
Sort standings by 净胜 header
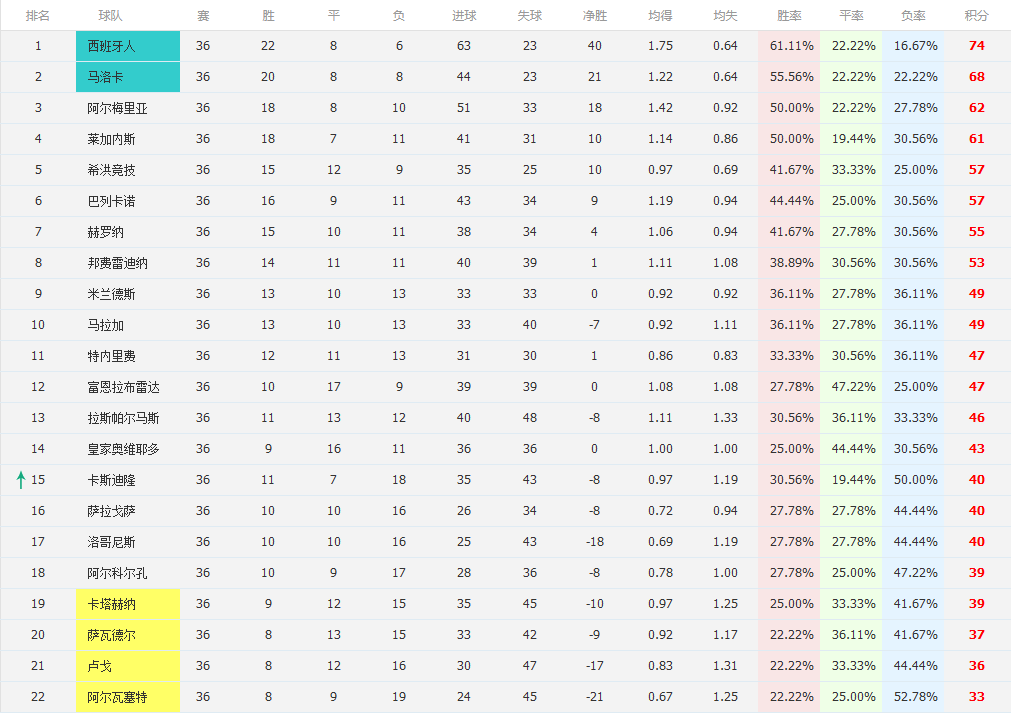[595, 16]
